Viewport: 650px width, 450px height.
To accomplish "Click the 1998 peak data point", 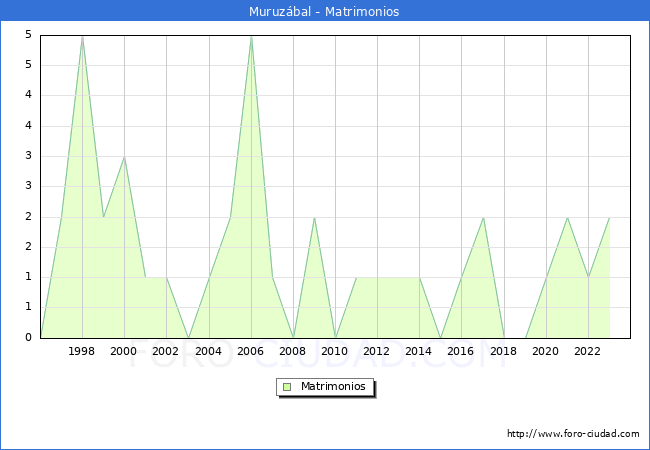I will coord(82,37).
